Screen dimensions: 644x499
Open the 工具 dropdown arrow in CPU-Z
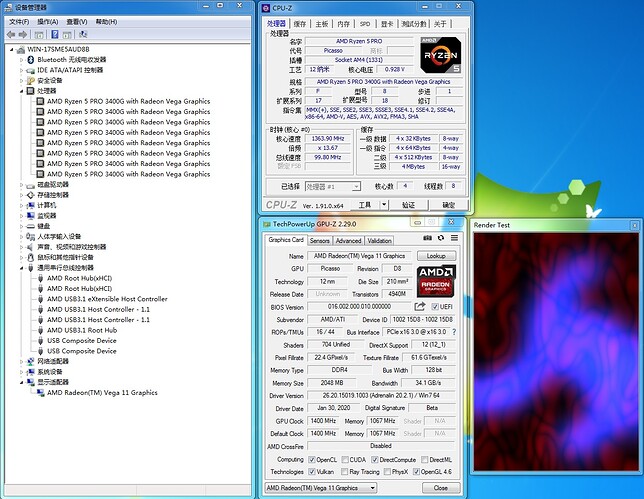click(x=384, y=205)
